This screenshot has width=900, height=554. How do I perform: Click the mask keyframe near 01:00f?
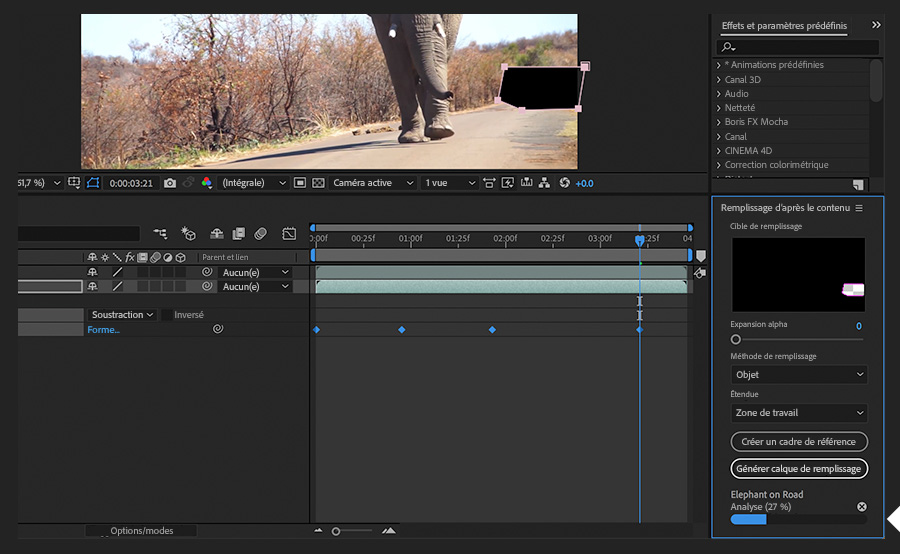click(x=402, y=330)
